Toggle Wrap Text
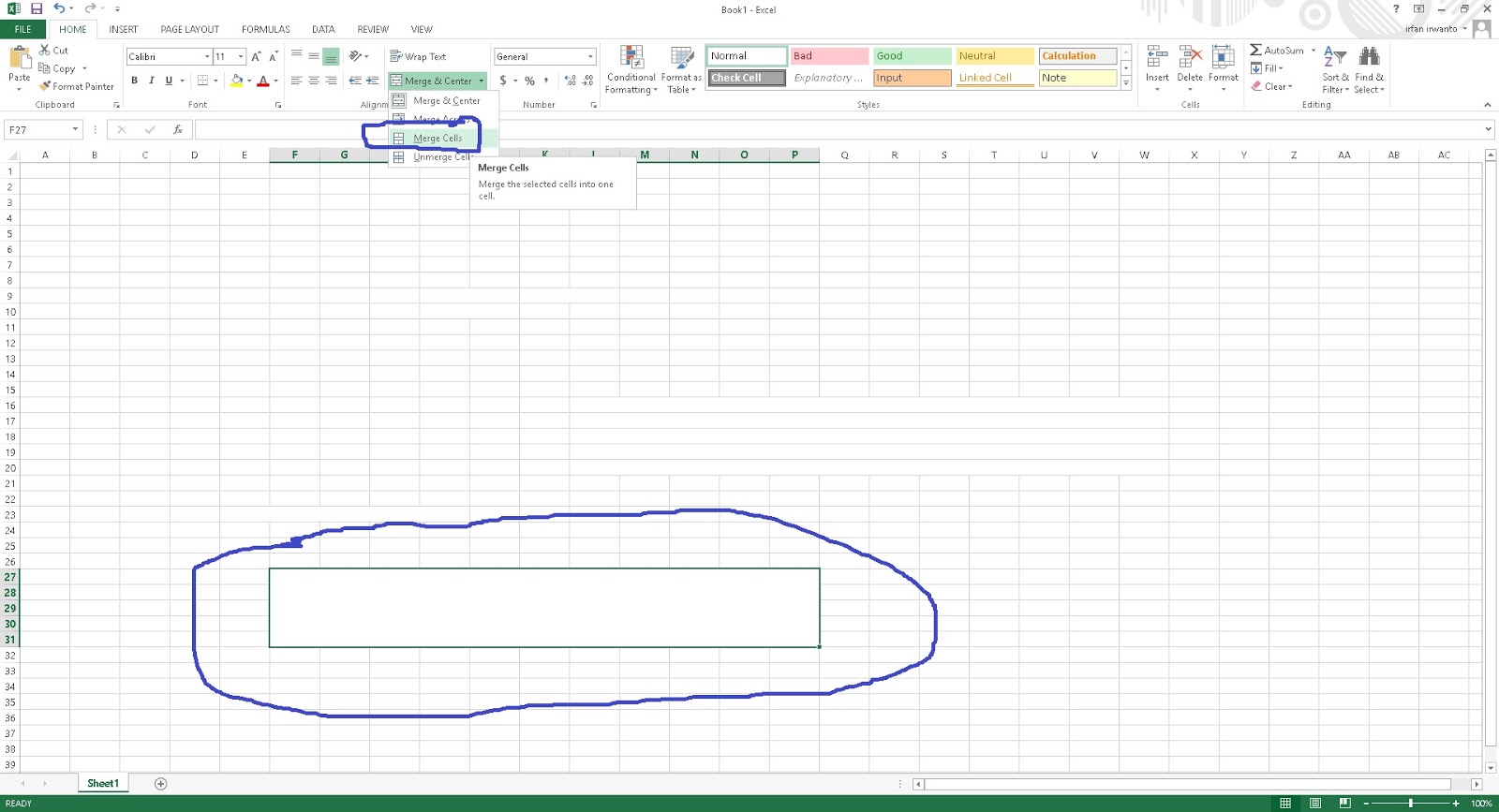 pyautogui.click(x=418, y=56)
